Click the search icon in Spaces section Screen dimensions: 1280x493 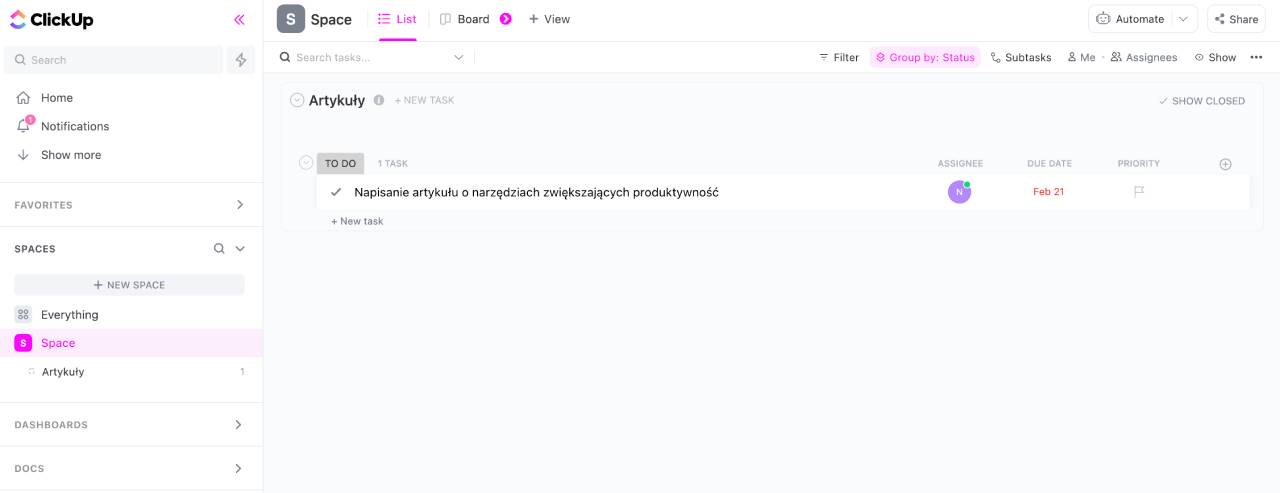(219, 249)
